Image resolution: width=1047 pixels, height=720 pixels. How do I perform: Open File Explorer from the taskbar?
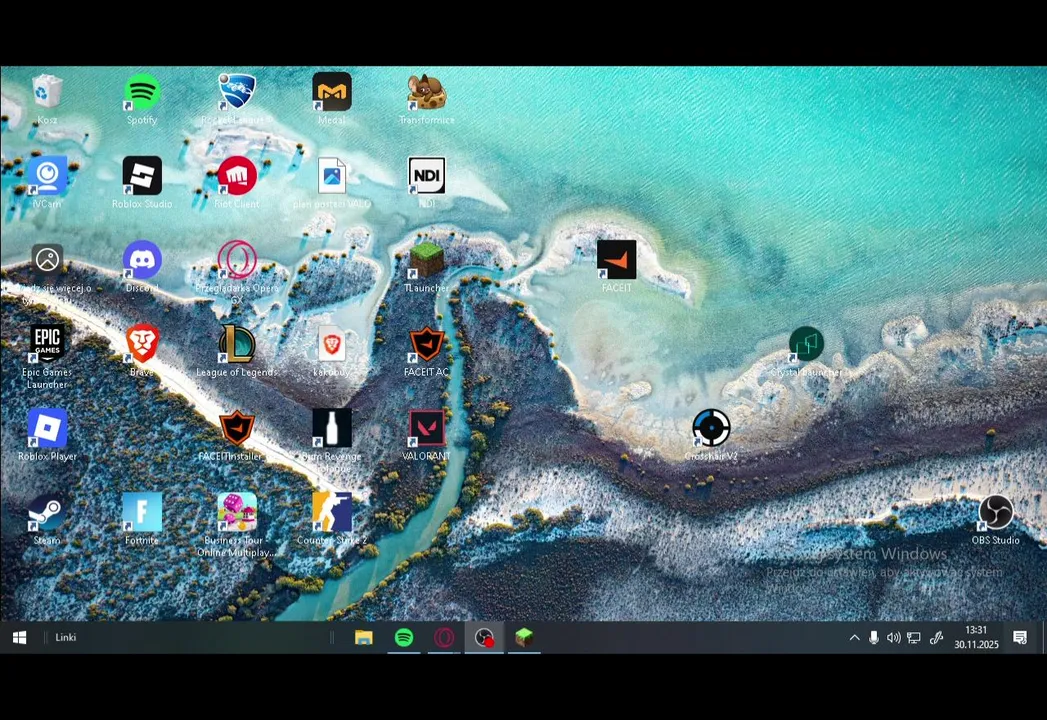(364, 638)
